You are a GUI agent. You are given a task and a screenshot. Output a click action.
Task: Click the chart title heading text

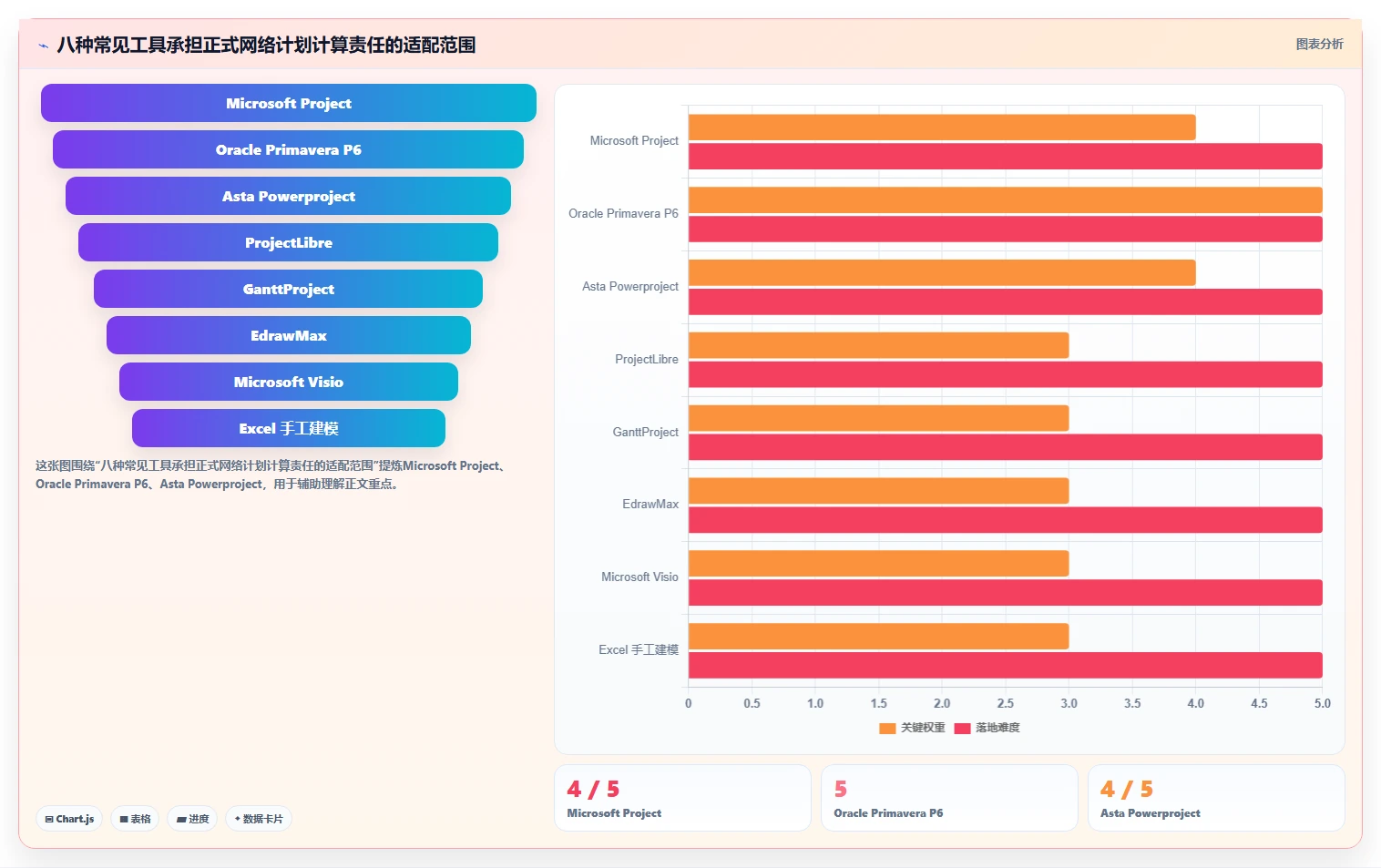coord(266,45)
